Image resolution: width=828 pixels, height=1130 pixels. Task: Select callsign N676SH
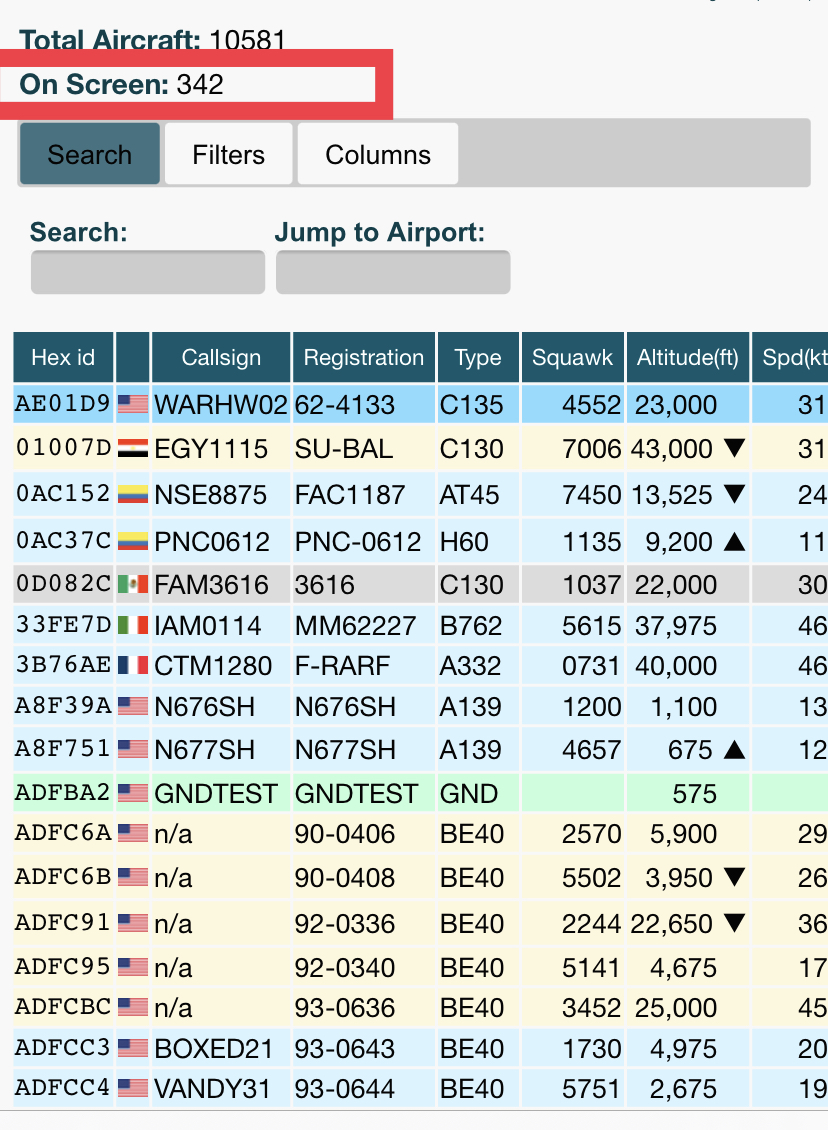[205, 707]
